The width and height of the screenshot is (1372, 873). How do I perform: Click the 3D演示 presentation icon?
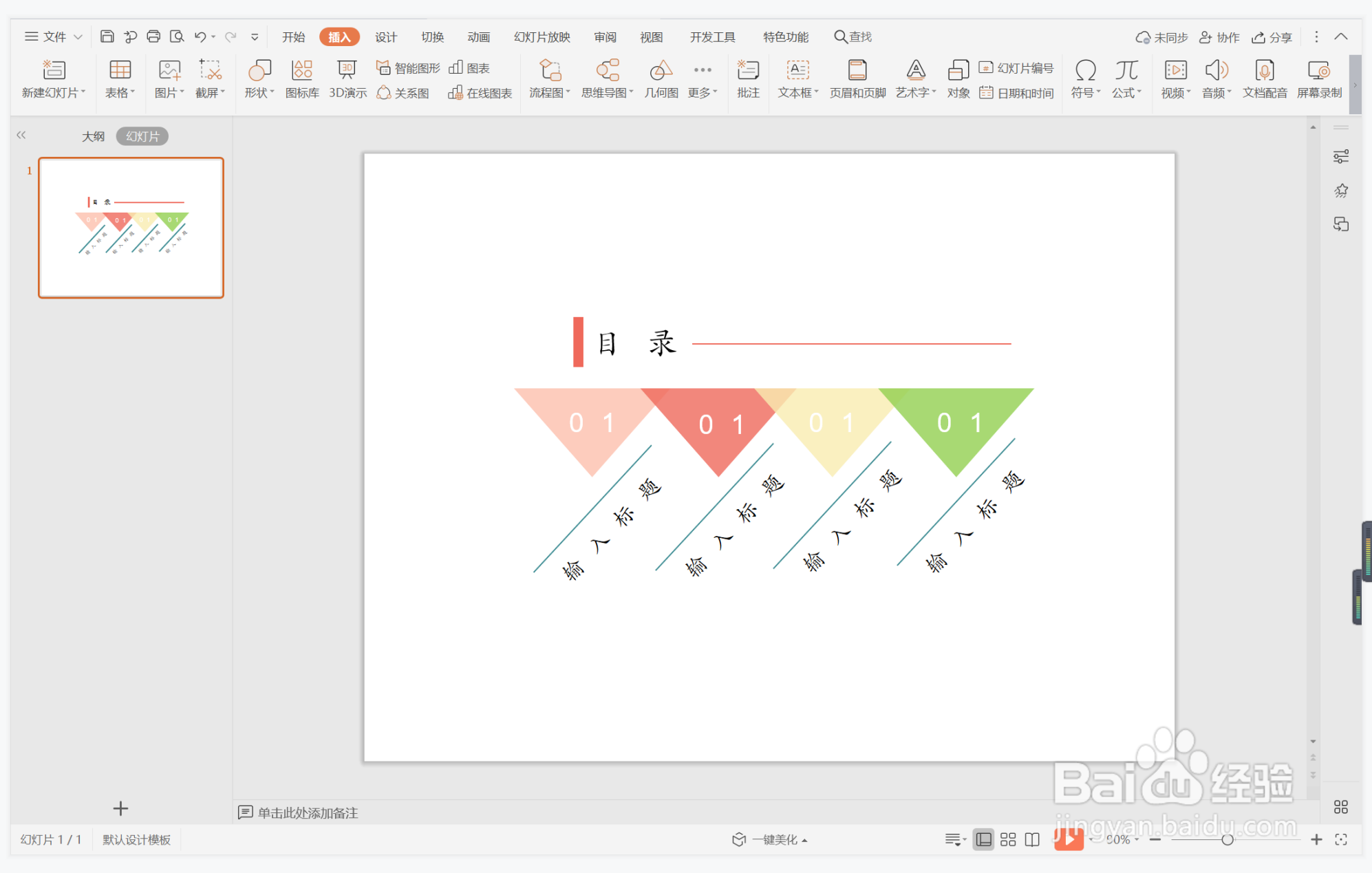tap(347, 78)
